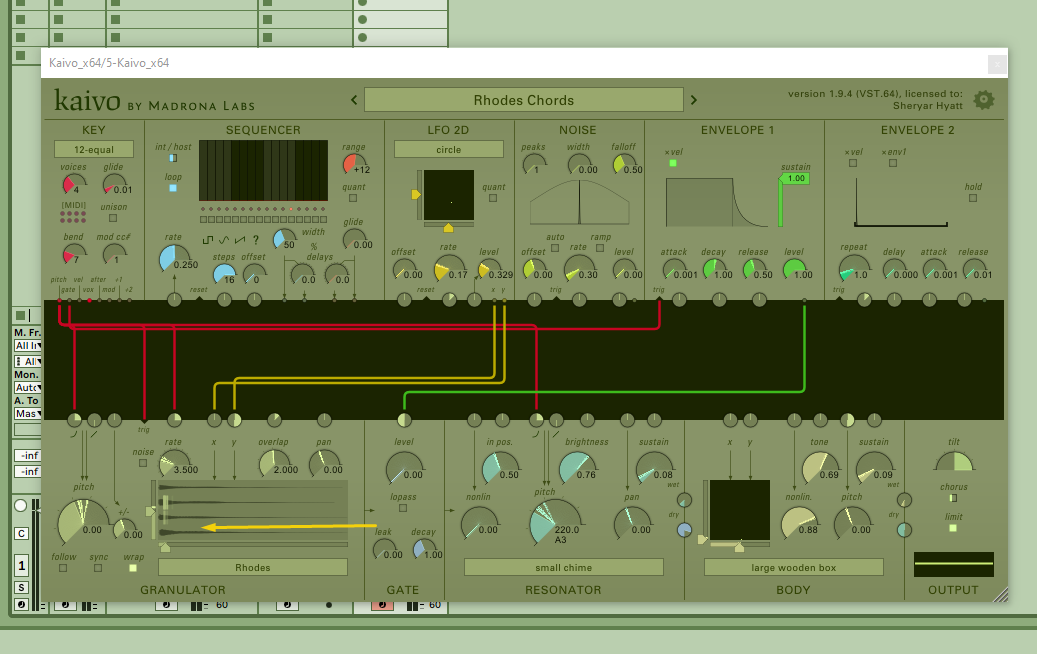Go to next preset arrow

point(694,100)
